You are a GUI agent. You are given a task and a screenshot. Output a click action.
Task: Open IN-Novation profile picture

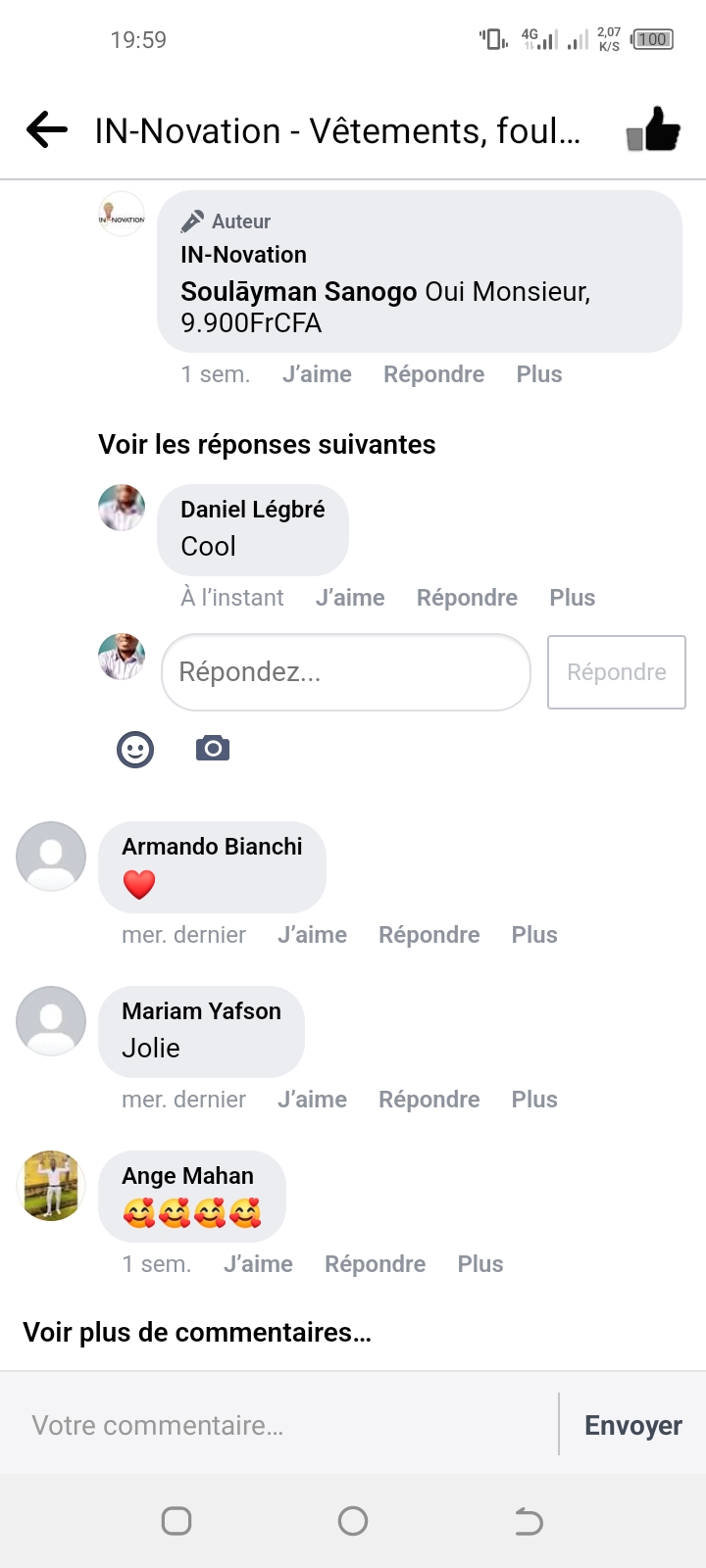123,215
